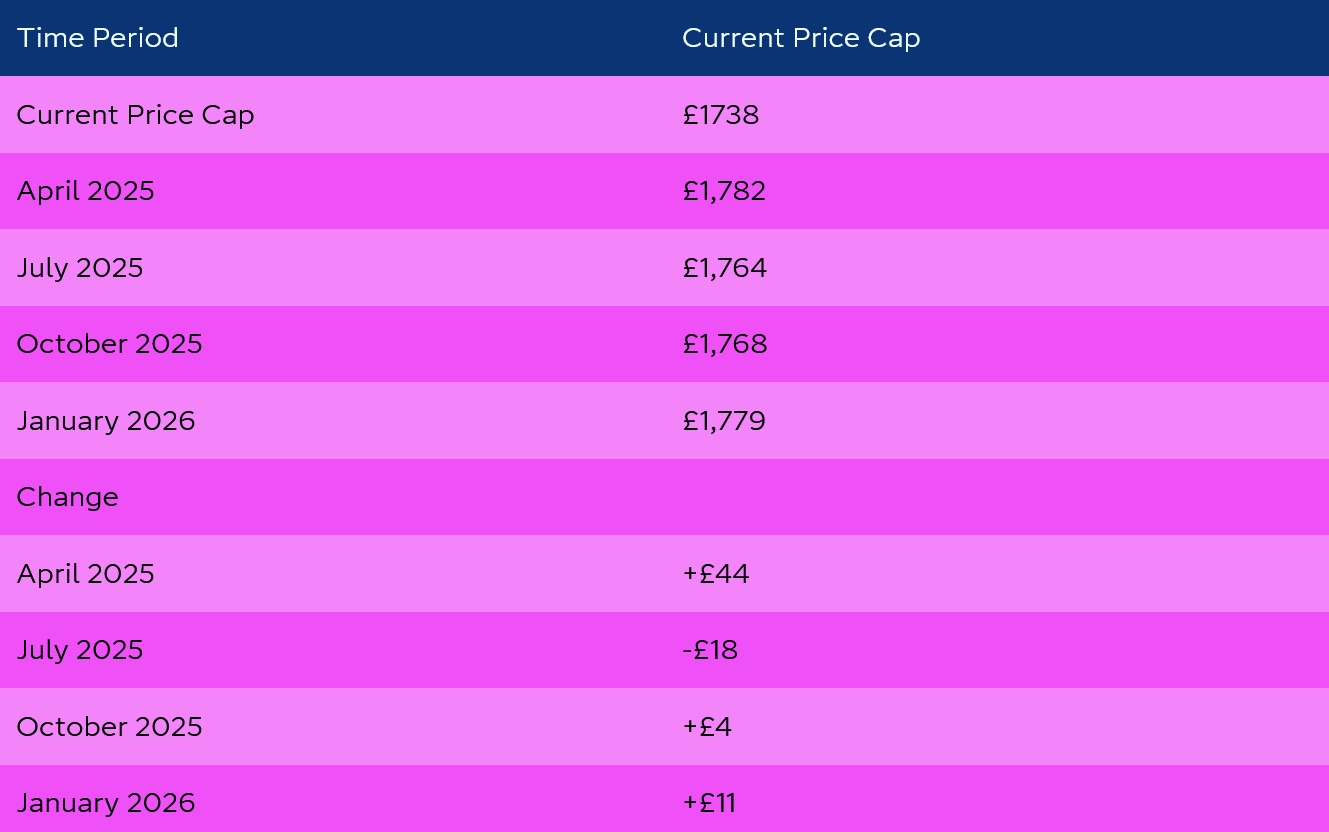The width and height of the screenshot is (1329, 832).
Task: Select the January 2026 label beside +£11
Action: pos(106,803)
